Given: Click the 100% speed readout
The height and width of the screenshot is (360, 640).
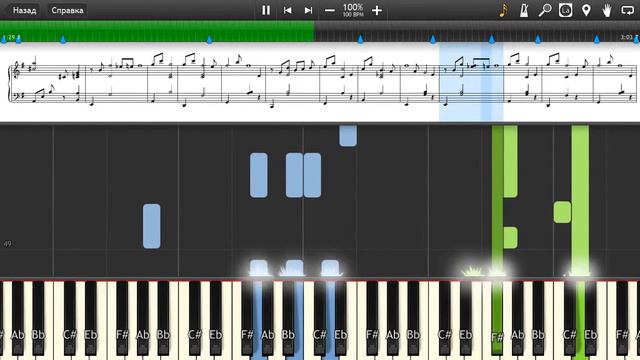Looking at the screenshot, I should pos(353,7).
